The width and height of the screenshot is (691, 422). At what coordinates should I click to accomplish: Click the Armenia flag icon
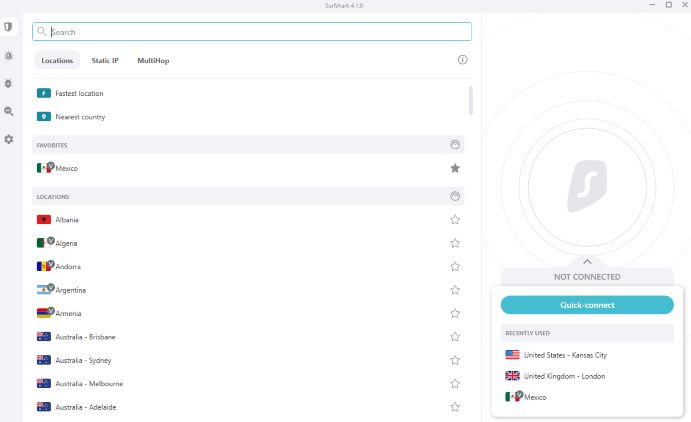tap(44, 313)
